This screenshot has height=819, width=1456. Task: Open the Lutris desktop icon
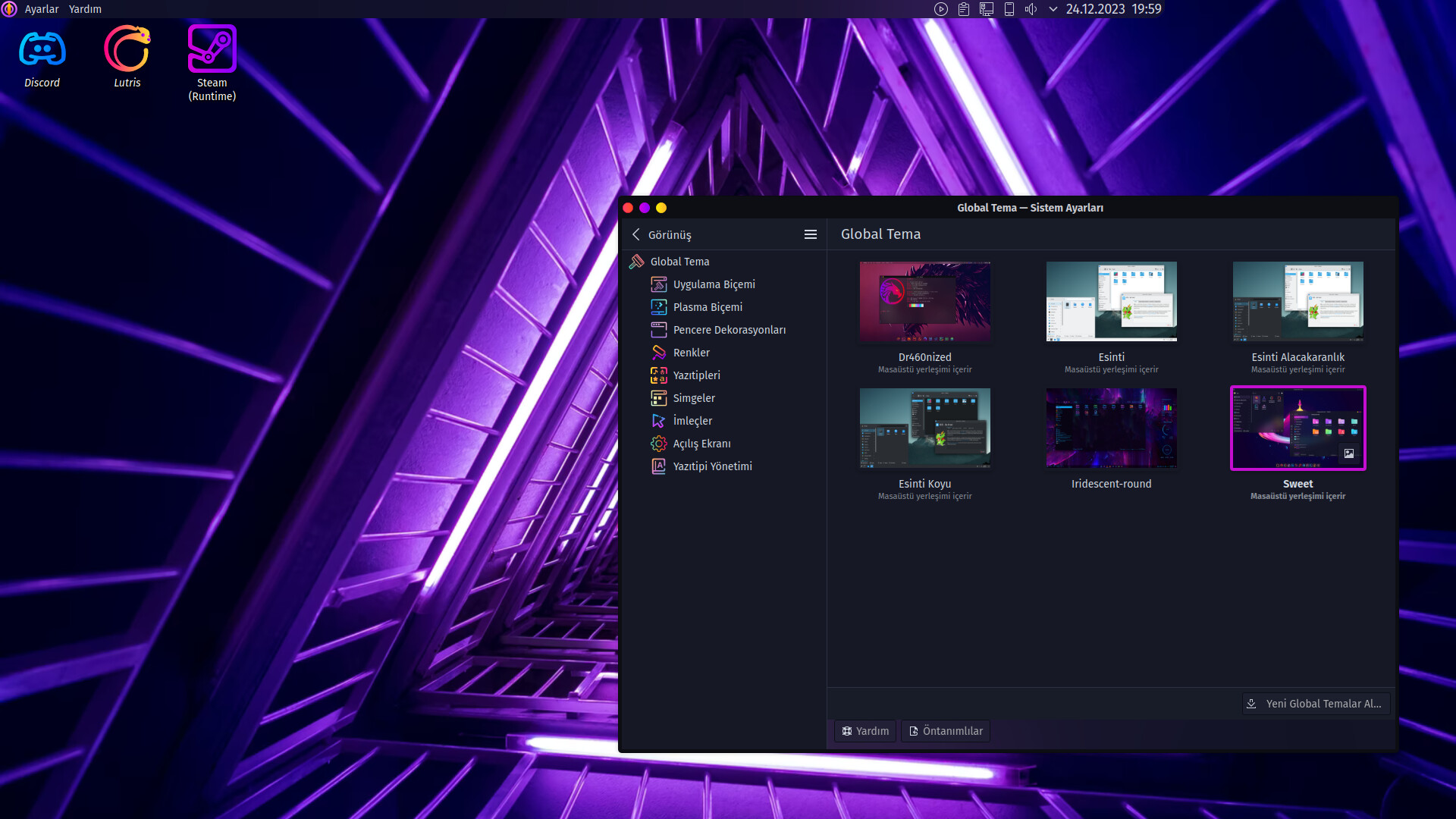(127, 50)
